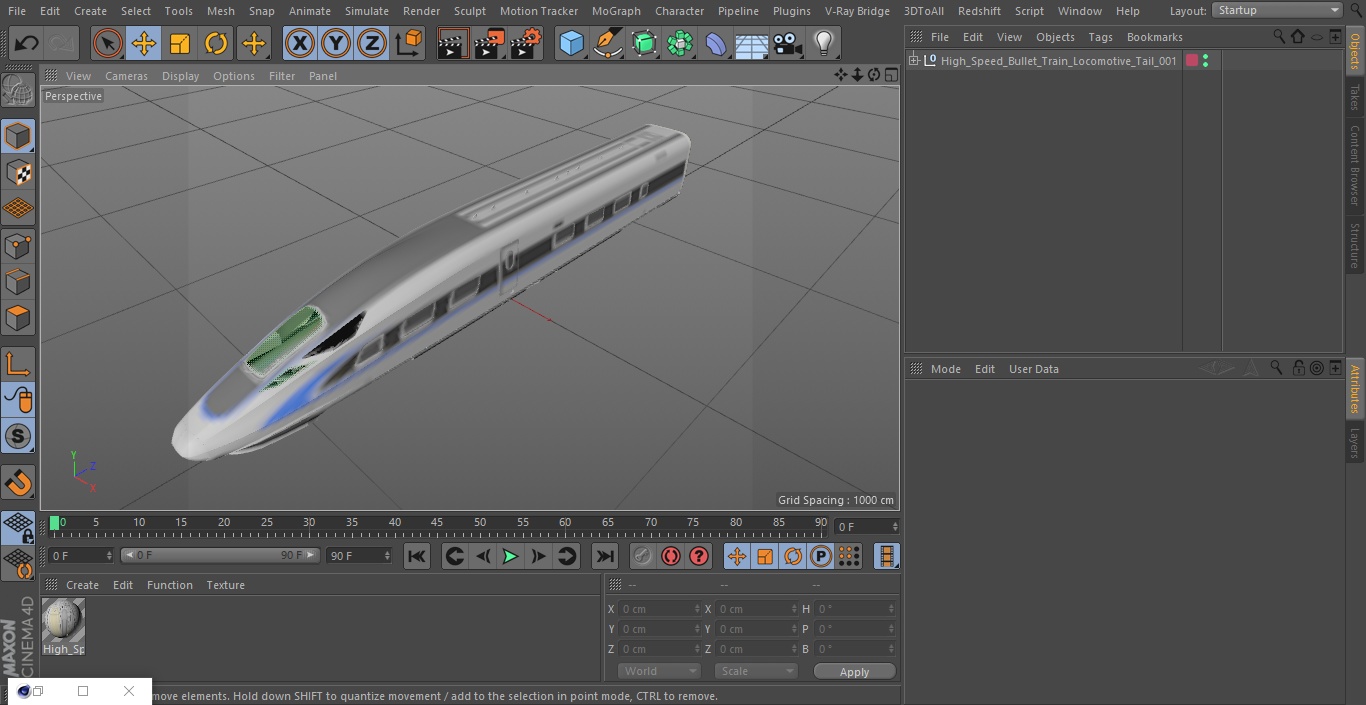Select High_Speed_Bullet_Train_Locomotive_Tail_001 in Object Manager

point(1058,61)
